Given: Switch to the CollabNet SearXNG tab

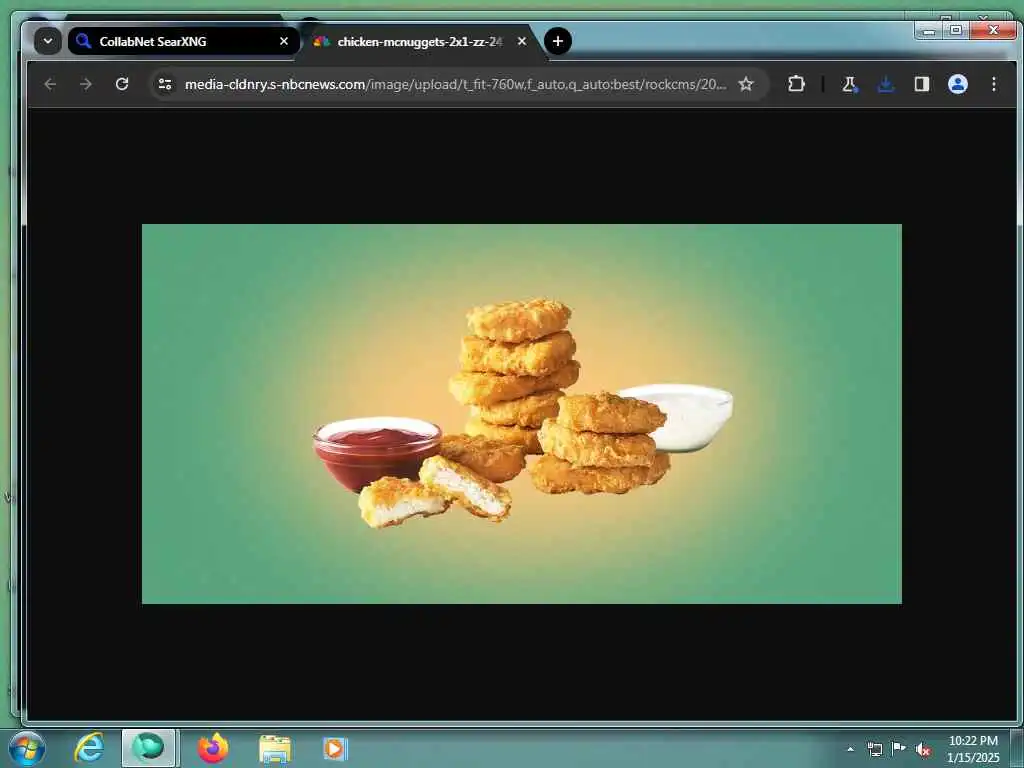Looking at the screenshot, I should [x=184, y=41].
